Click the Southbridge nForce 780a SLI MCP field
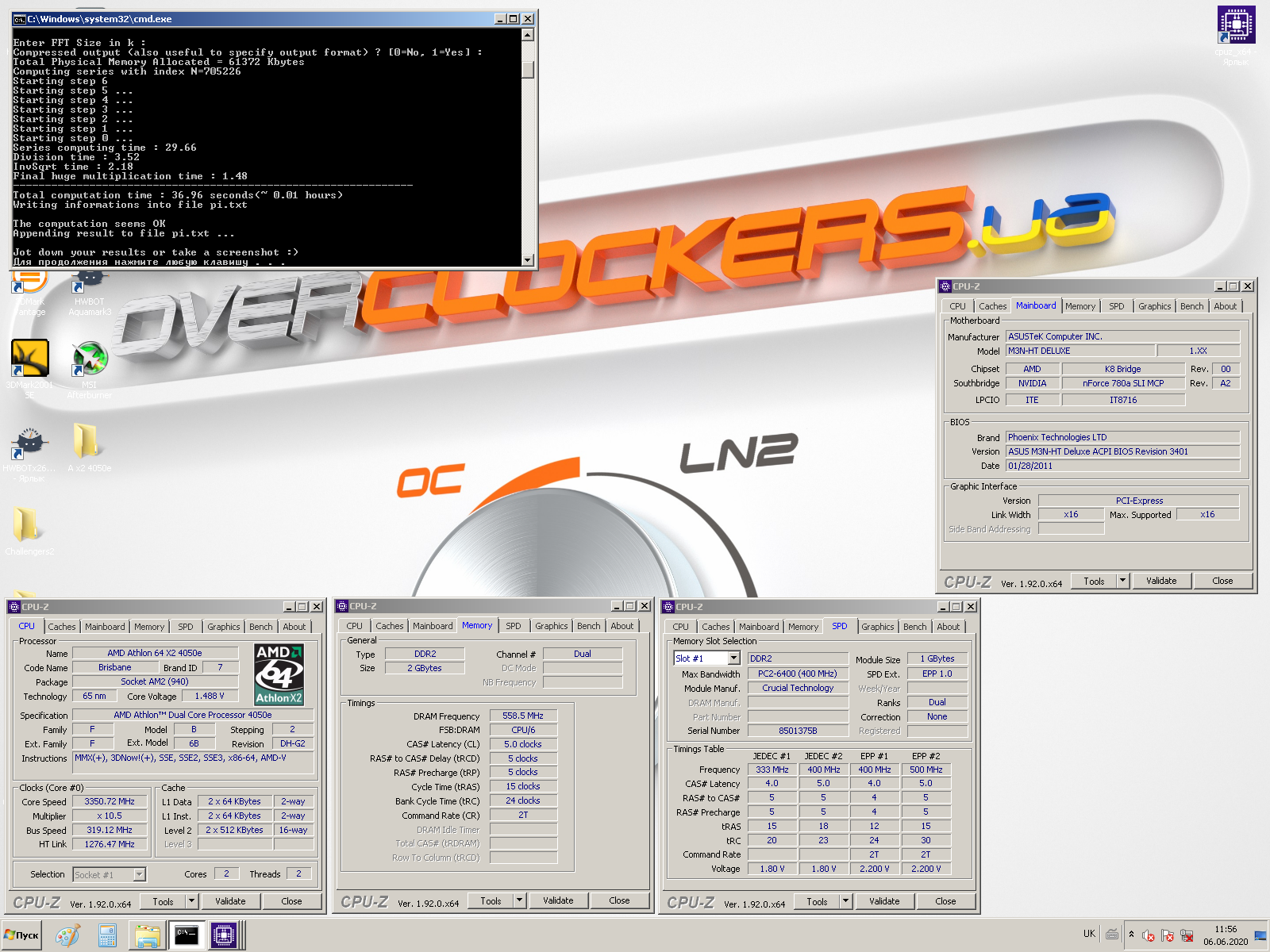1270x952 pixels. tap(1123, 383)
